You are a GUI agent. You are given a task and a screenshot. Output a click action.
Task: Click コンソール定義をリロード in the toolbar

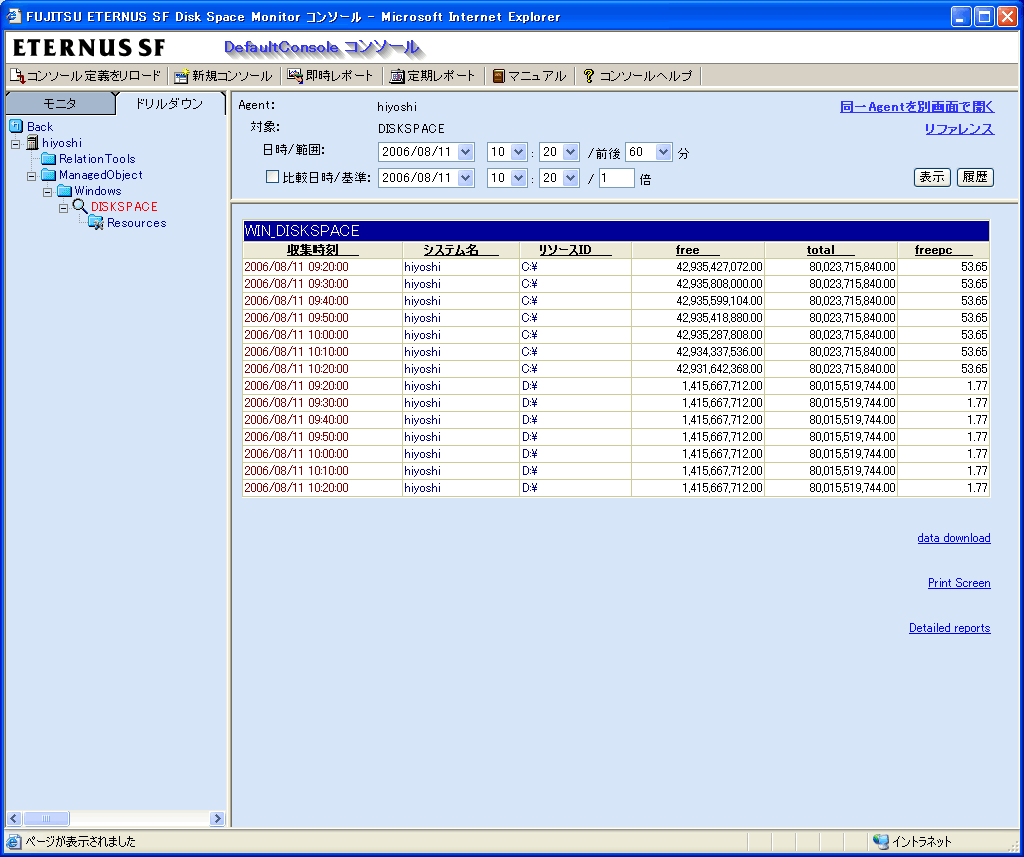pos(86,76)
